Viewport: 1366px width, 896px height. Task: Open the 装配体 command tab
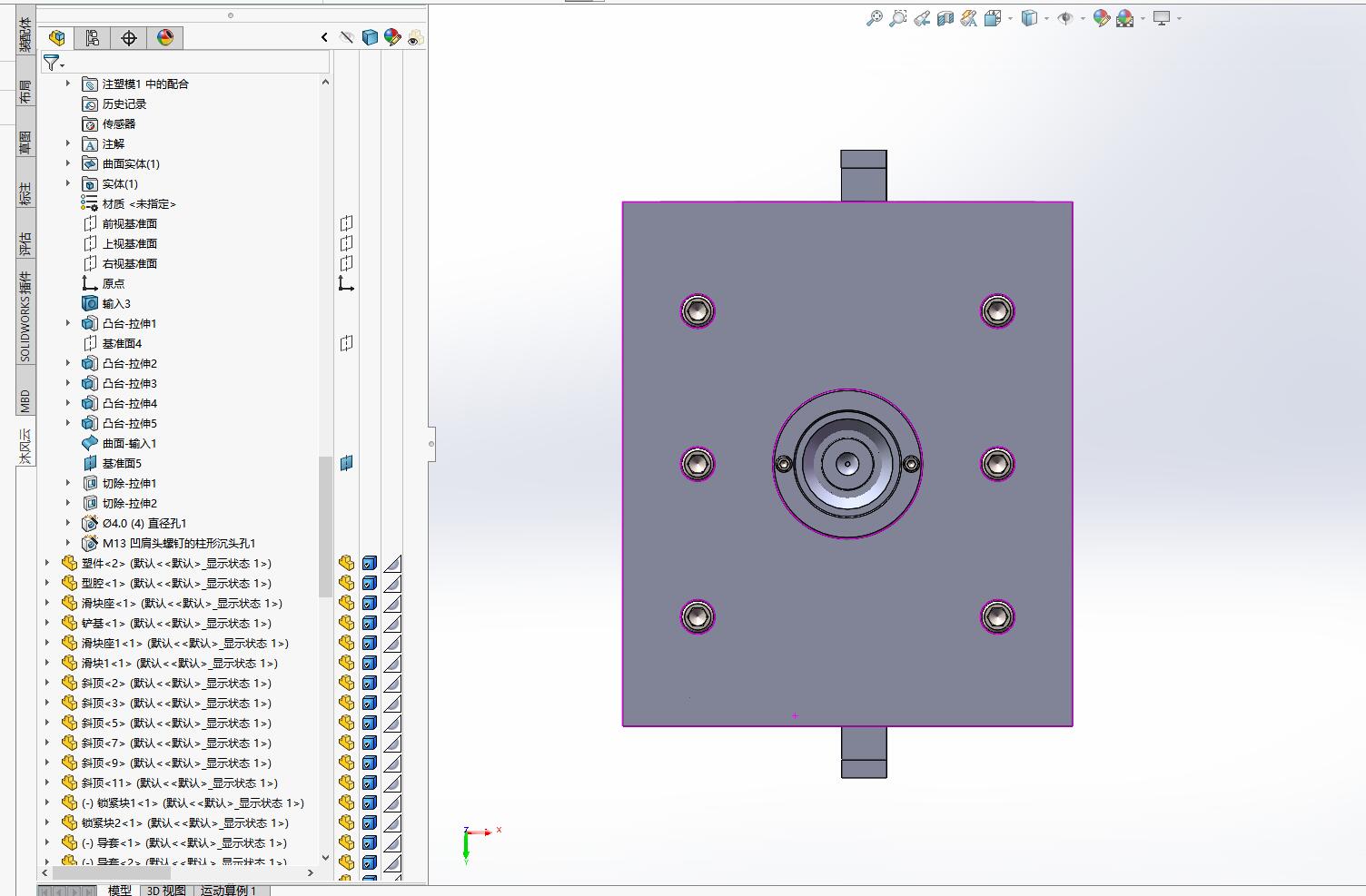coord(25,34)
